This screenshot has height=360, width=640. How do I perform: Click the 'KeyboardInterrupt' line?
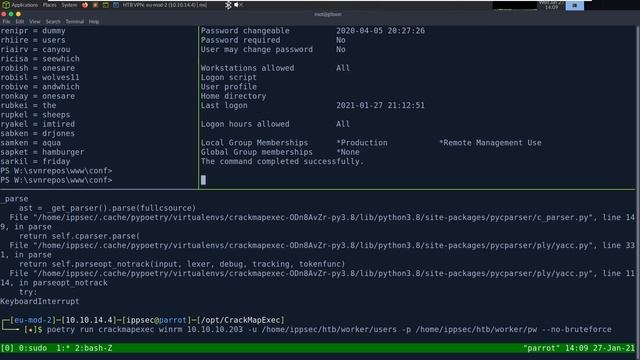click(40, 302)
